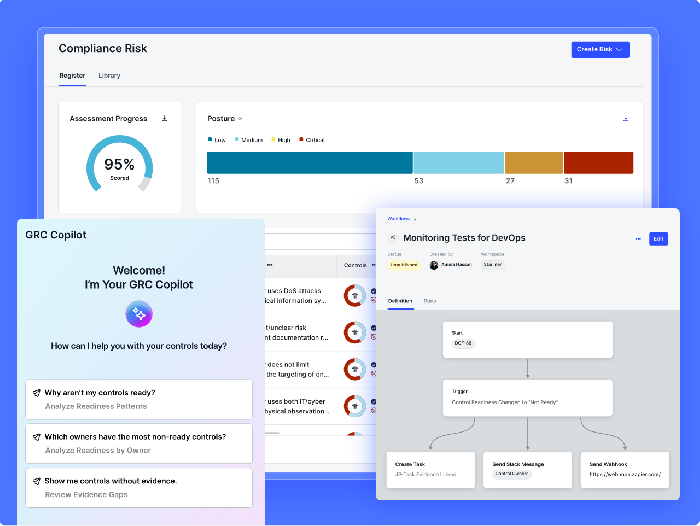Click the status badge under Status label
This screenshot has width=700, height=526.
404,265
